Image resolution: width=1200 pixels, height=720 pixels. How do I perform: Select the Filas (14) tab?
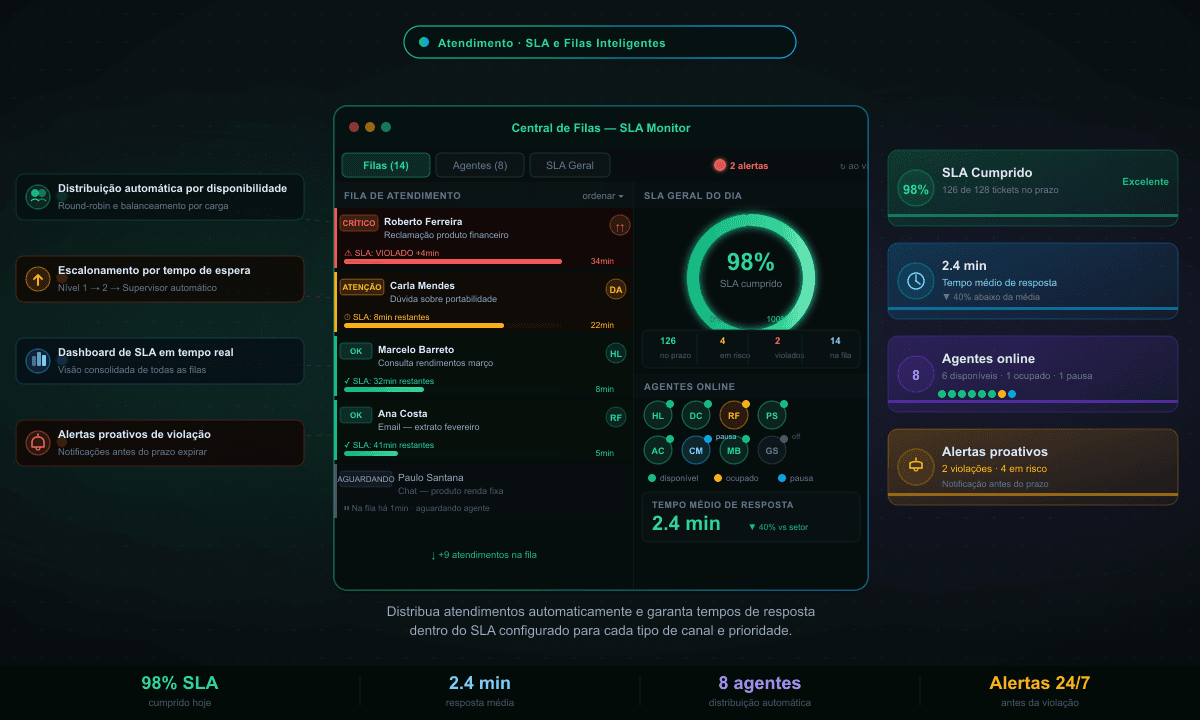tap(386, 166)
